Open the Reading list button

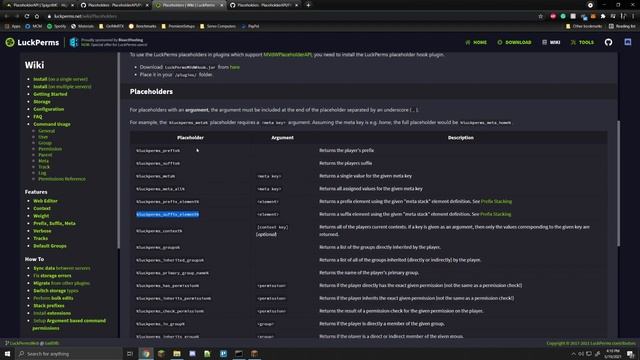click(622, 26)
